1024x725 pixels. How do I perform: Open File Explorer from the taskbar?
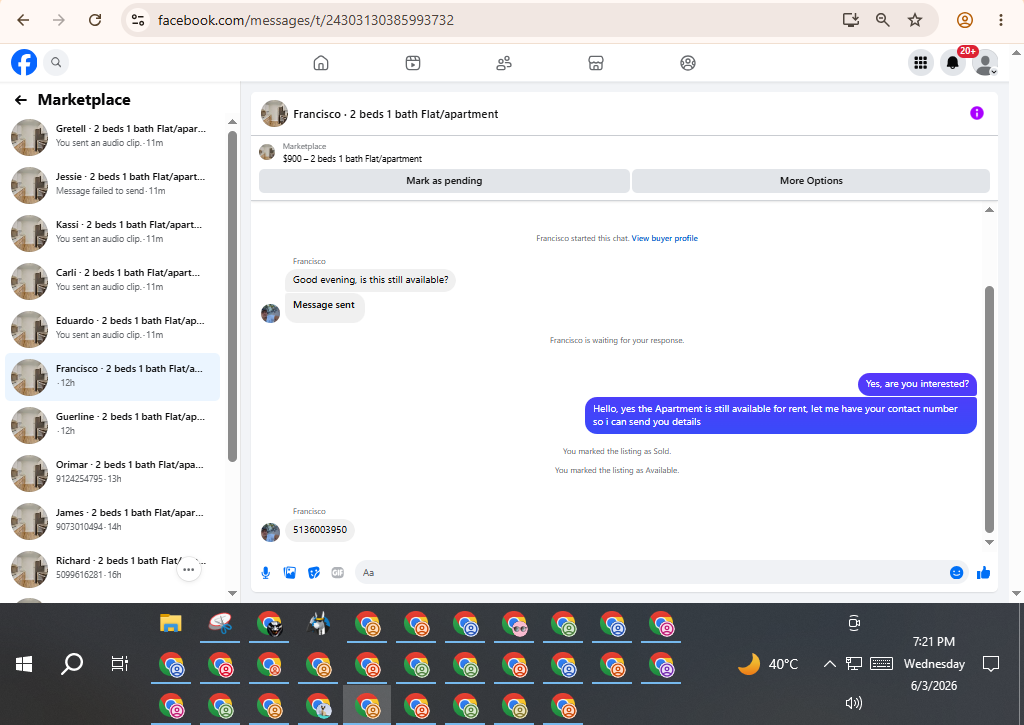click(170, 623)
